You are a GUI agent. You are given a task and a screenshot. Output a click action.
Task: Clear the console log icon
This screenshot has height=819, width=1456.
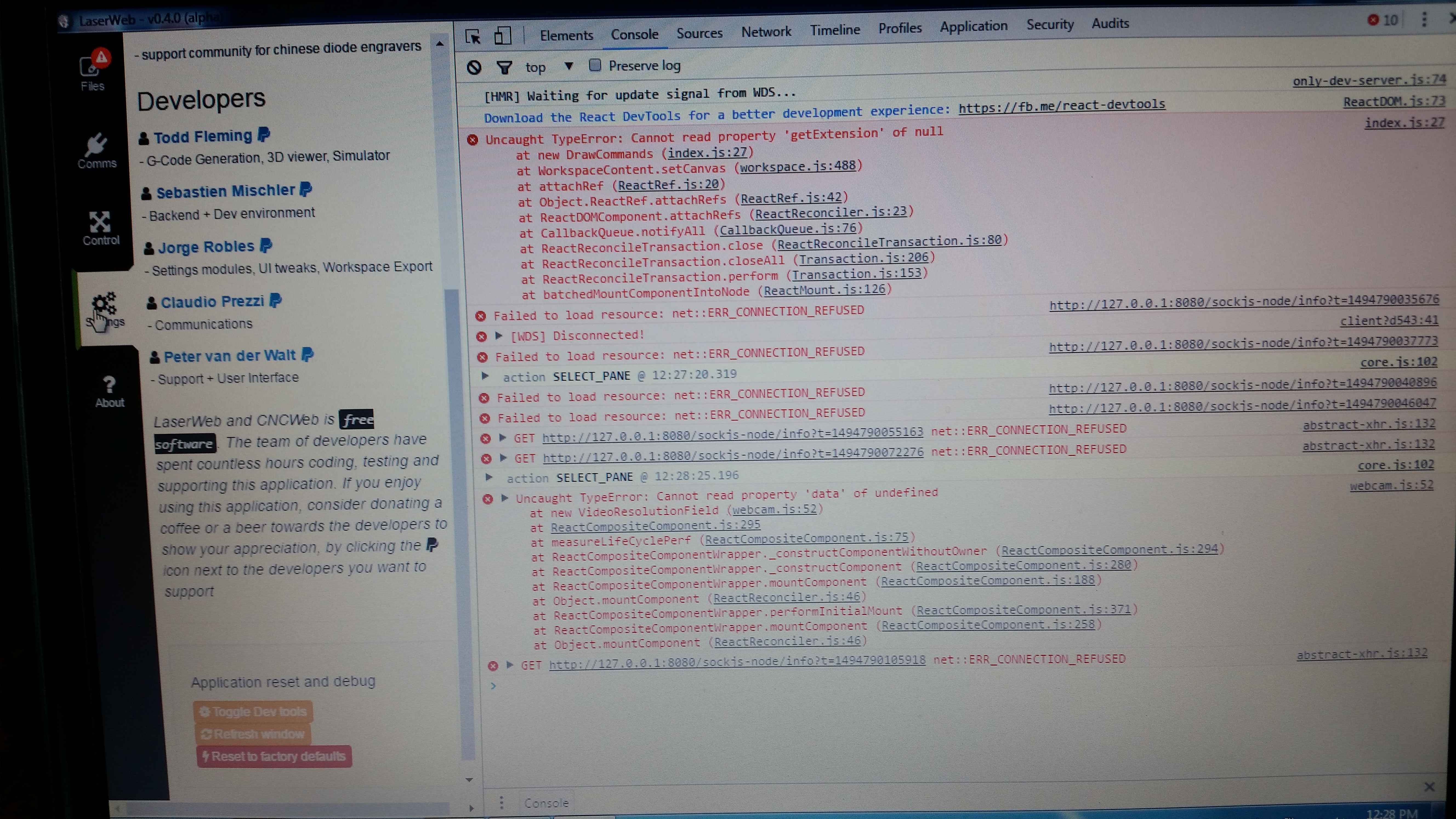click(x=474, y=68)
